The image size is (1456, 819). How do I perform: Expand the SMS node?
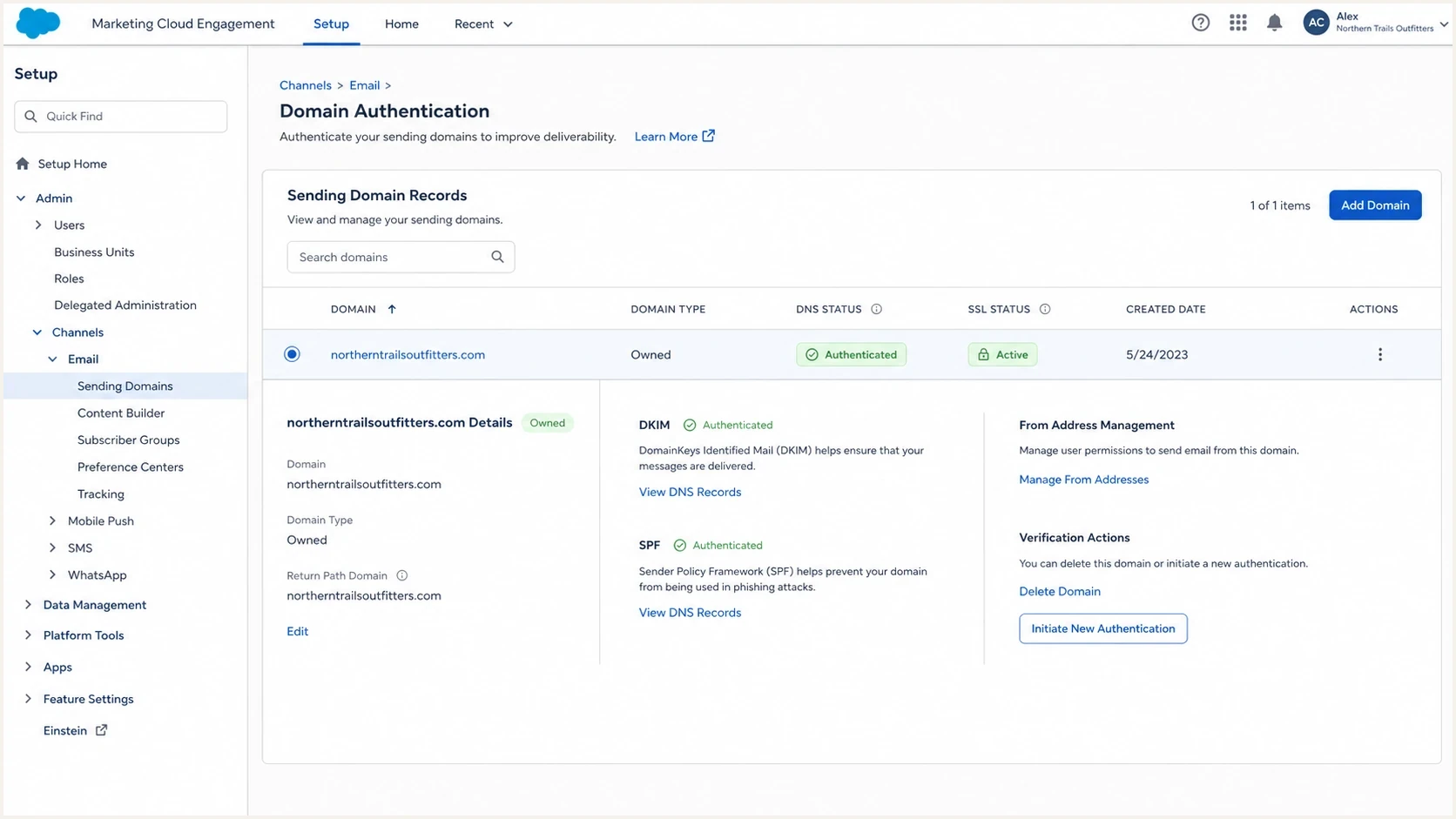click(x=52, y=547)
